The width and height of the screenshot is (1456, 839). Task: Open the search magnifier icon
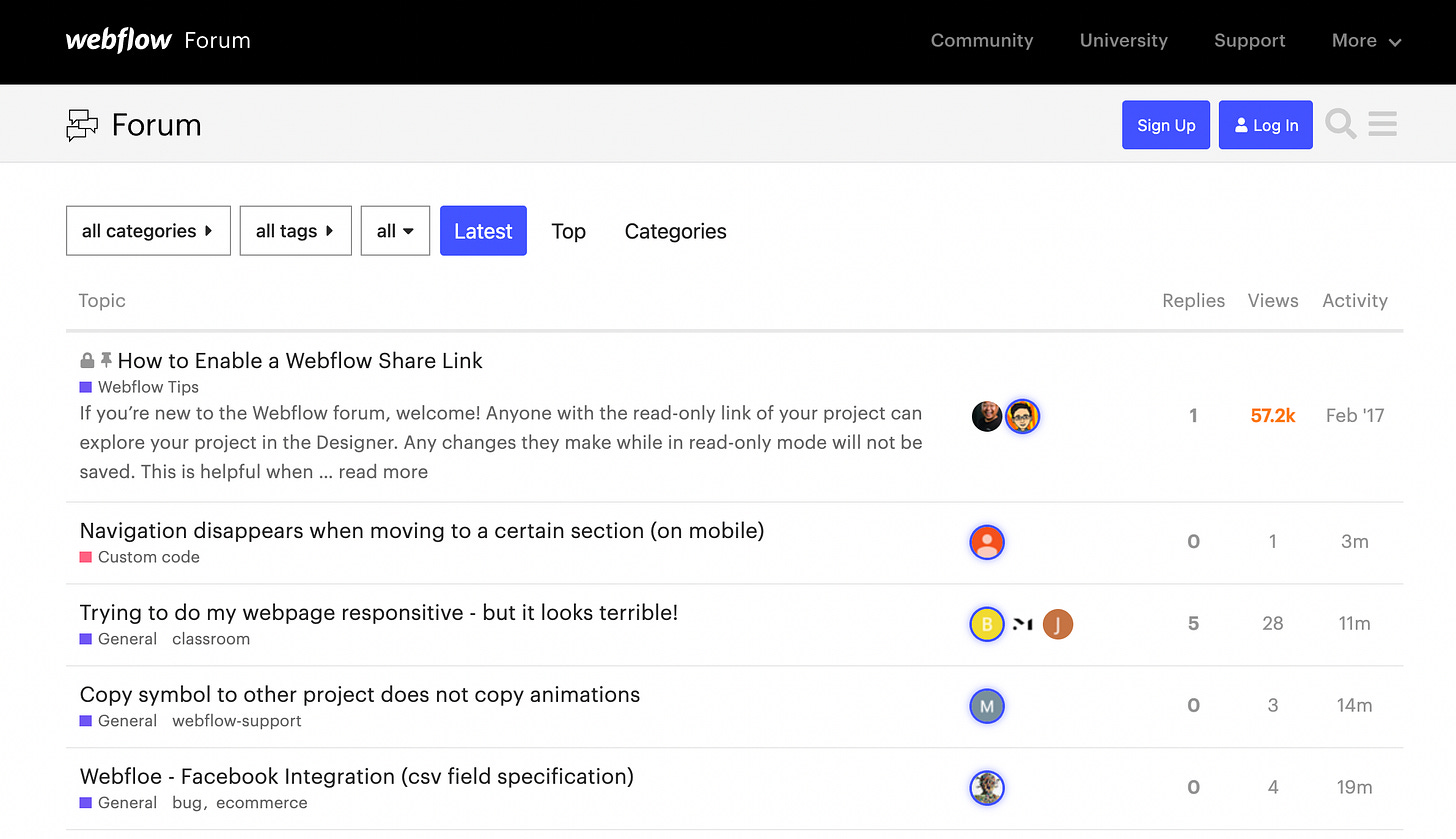tap(1341, 125)
